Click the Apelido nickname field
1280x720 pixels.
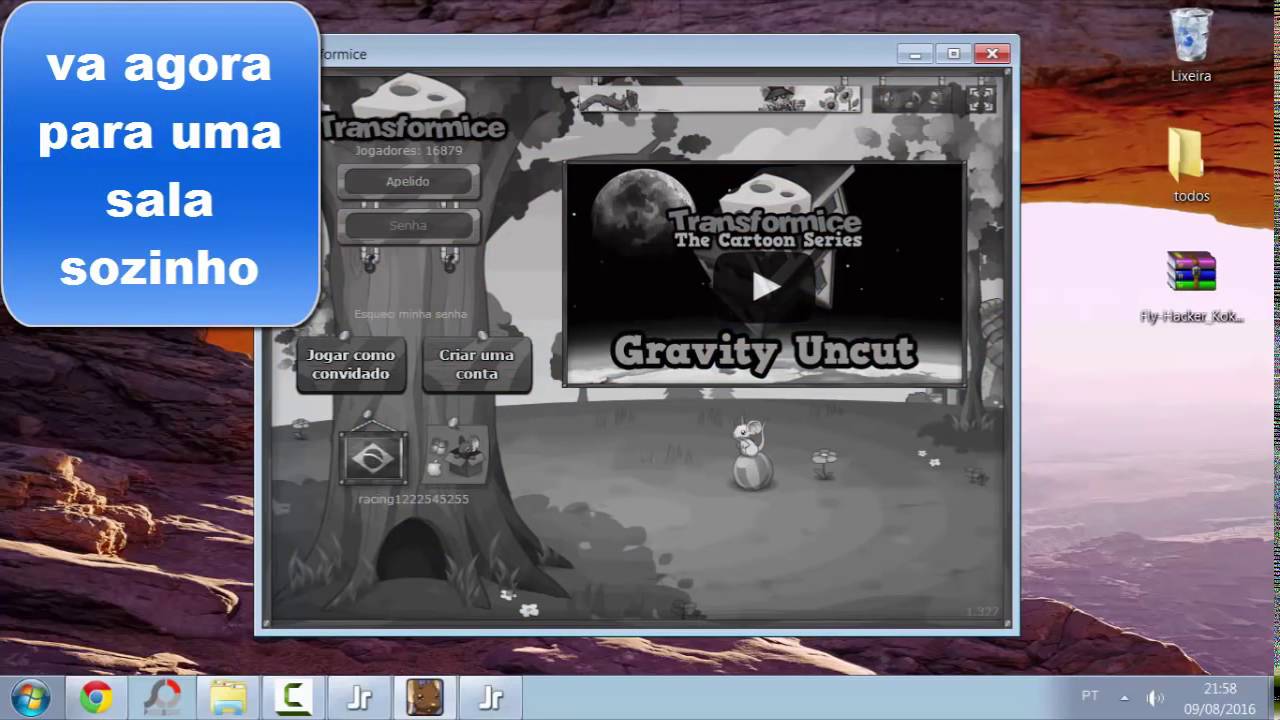point(408,182)
